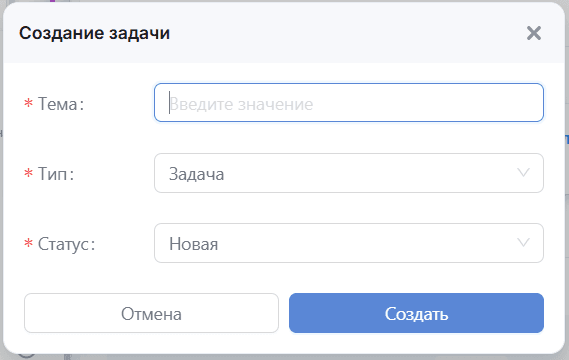Click the Введите значение placeholder text
Viewport: 569px width, 360px height.
(241, 105)
